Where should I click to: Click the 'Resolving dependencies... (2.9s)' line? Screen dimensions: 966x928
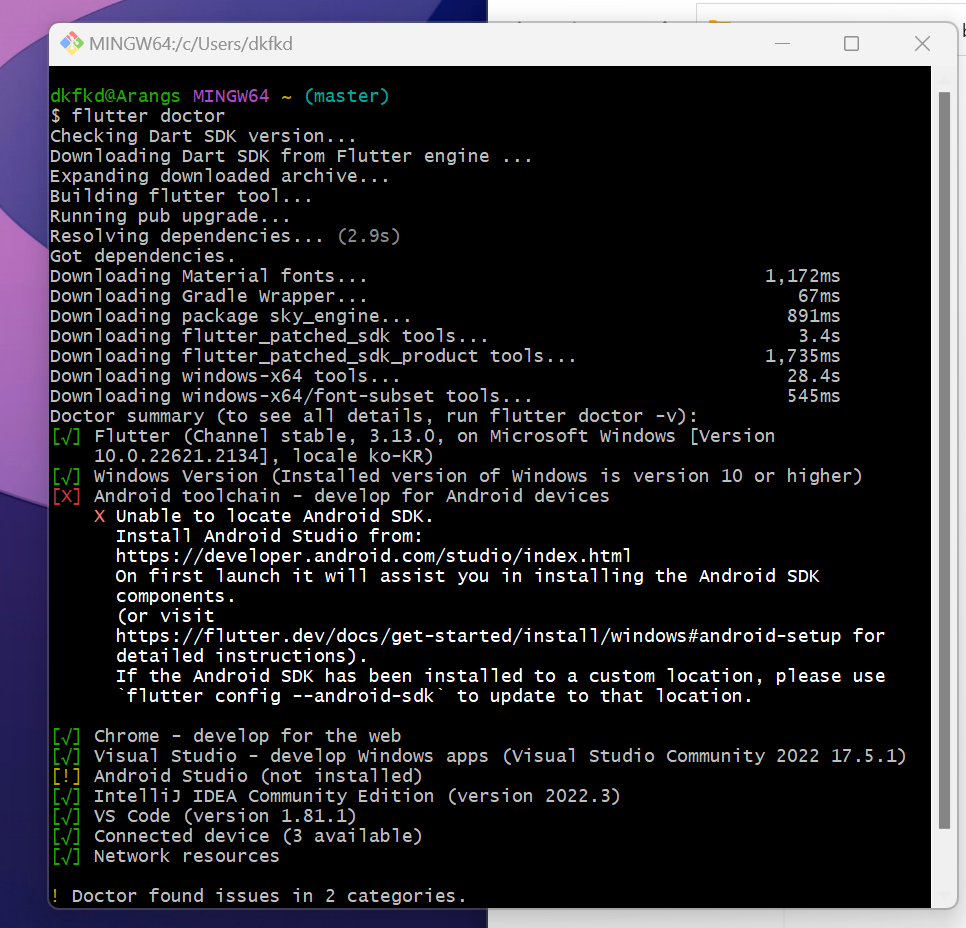225,236
